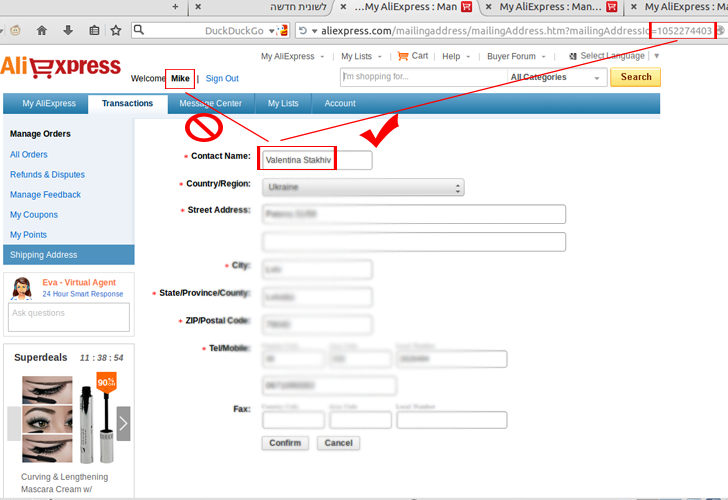728x500 pixels.
Task: Click Sign Out link
Action: tap(222, 78)
